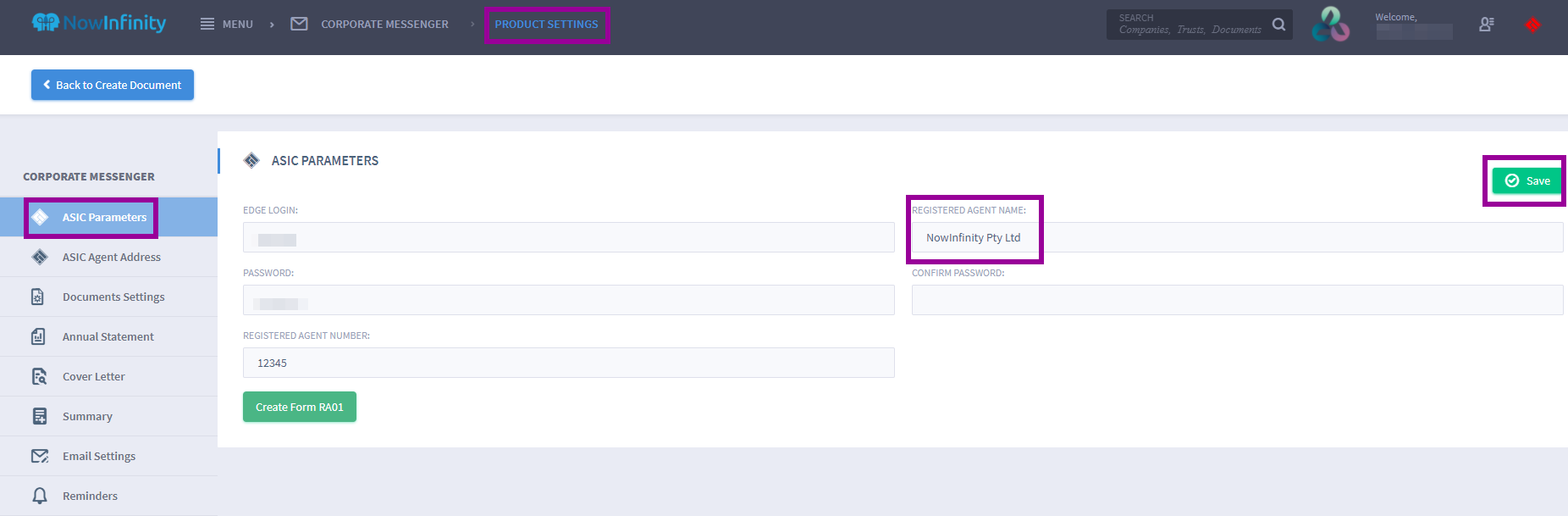Click the NowInfinity logo
The height and width of the screenshot is (516, 1568).
click(x=99, y=23)
